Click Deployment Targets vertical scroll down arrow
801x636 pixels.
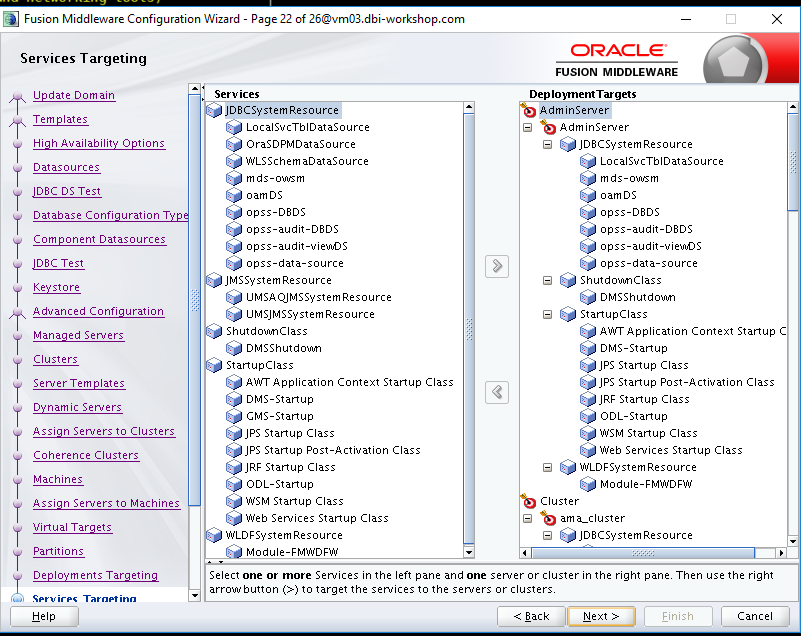click(793, 541)
